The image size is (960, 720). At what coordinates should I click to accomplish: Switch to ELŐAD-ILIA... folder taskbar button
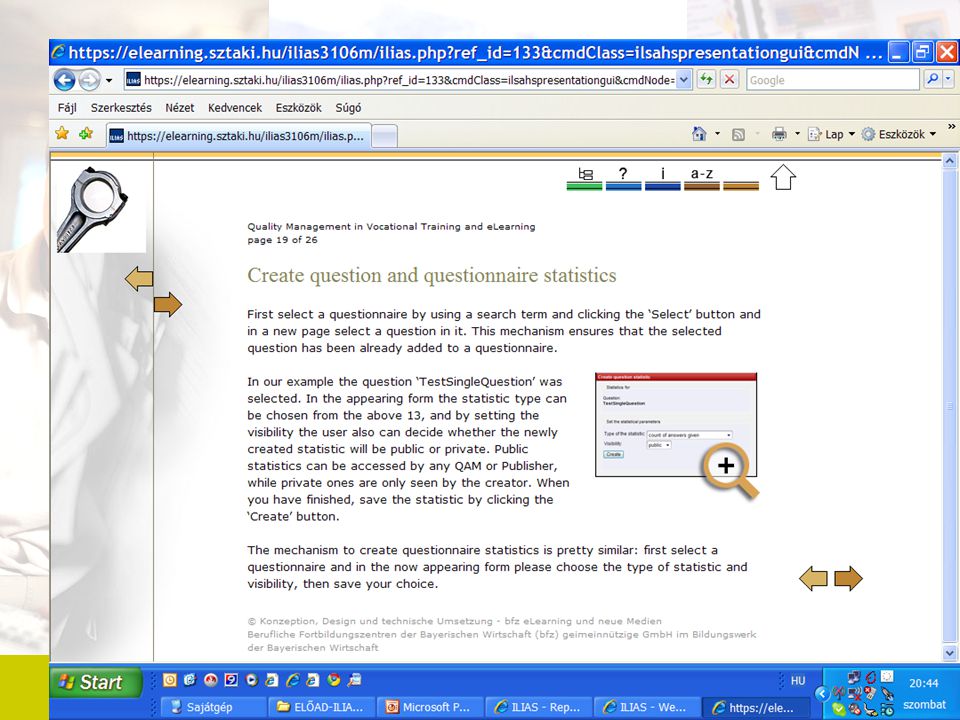[322, 707]
